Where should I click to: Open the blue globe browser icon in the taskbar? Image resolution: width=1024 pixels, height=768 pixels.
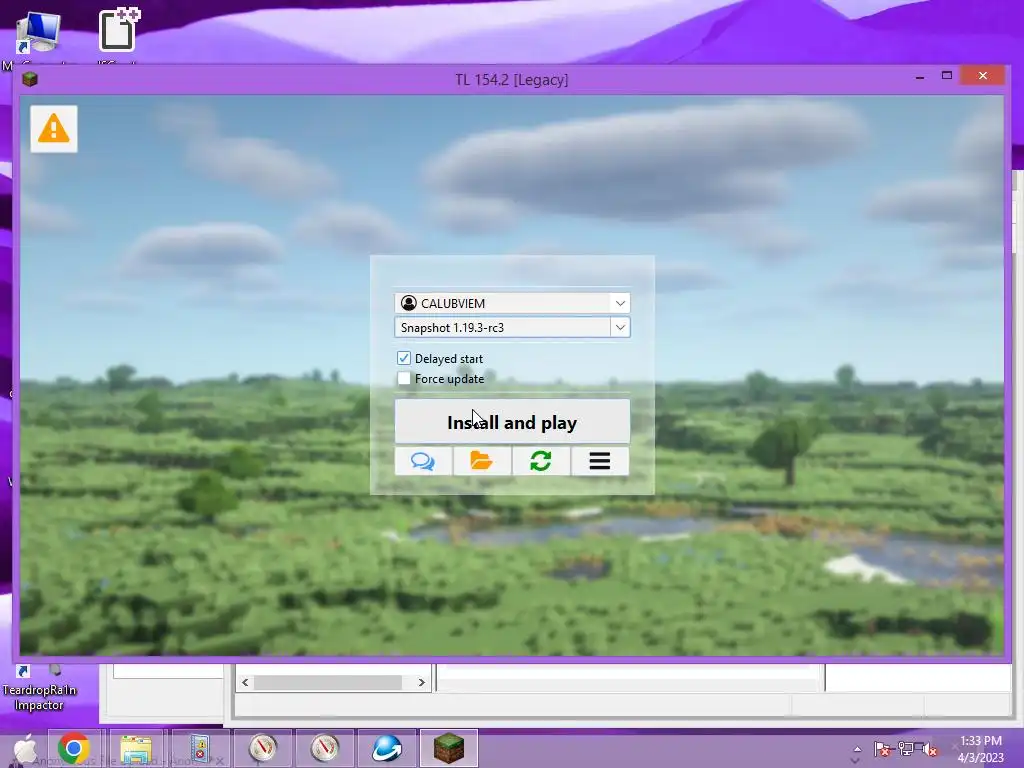387,748
